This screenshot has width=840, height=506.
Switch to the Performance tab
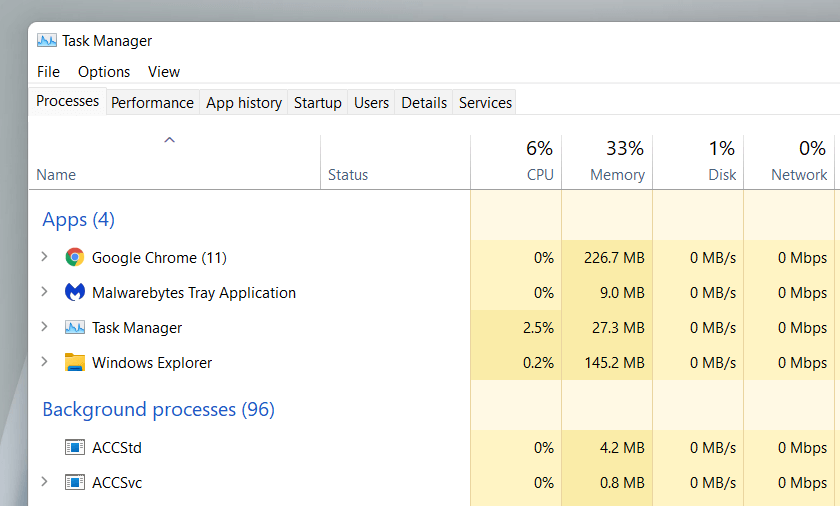coord(152,102)
